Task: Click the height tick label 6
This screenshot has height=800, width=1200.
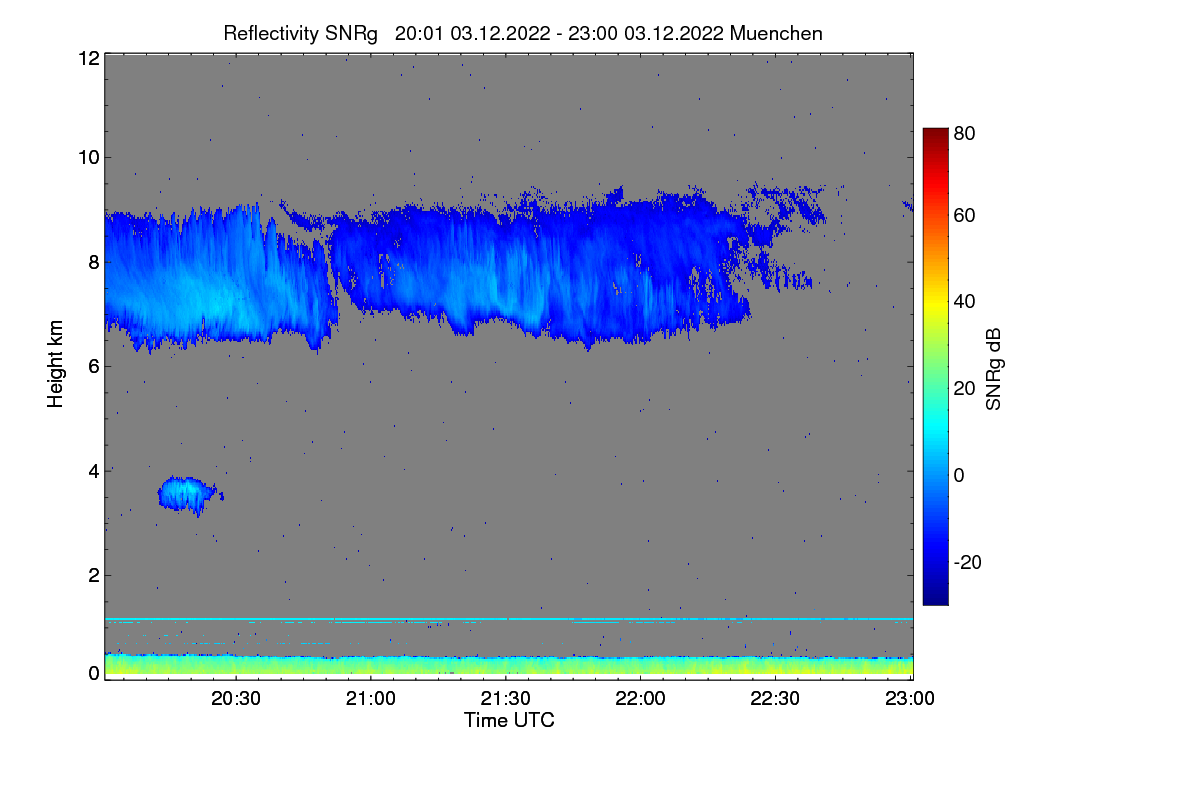Action: tap(94, 366)
